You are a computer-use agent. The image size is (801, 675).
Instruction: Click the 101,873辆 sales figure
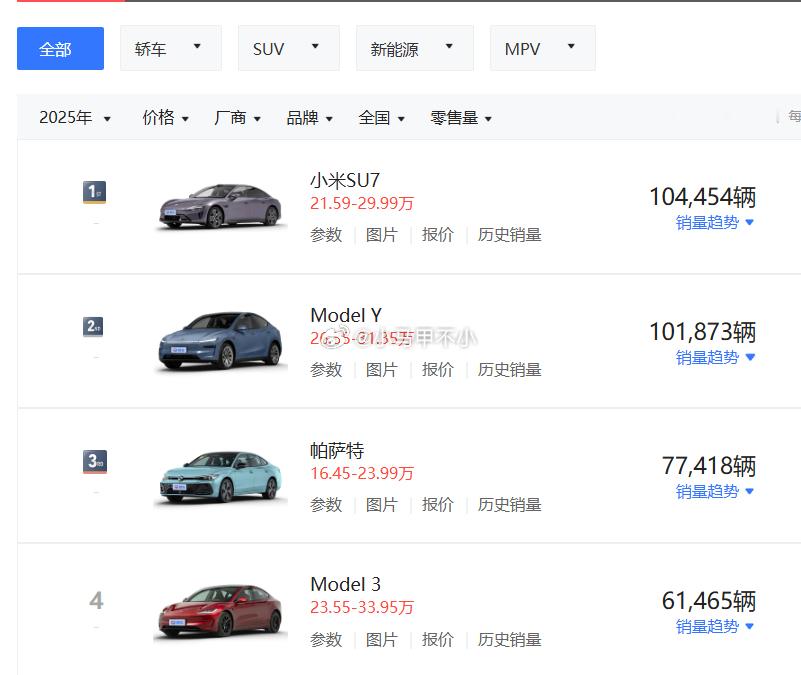click(702, 332)
